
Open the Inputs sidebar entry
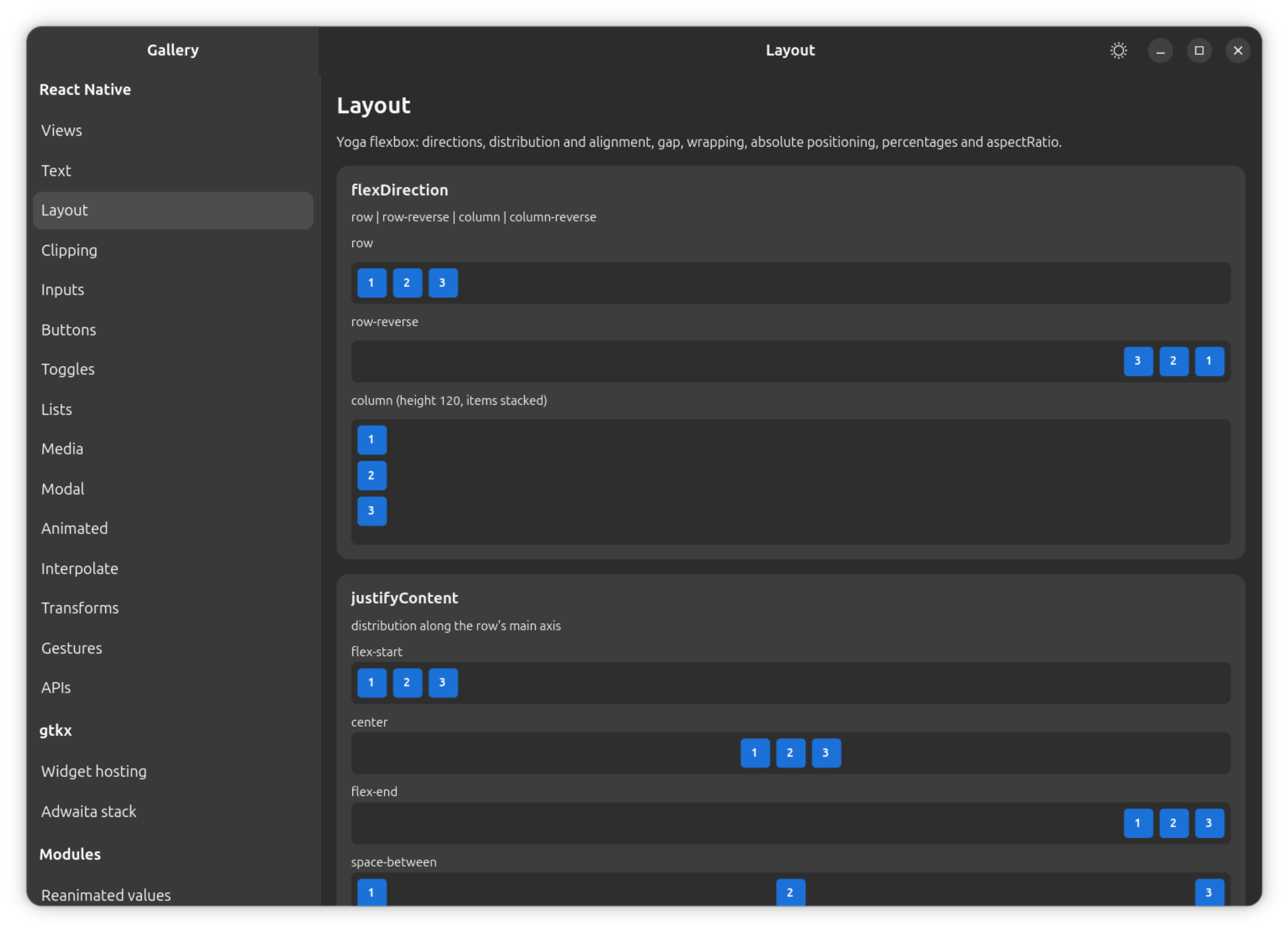[x=173, y=290]
